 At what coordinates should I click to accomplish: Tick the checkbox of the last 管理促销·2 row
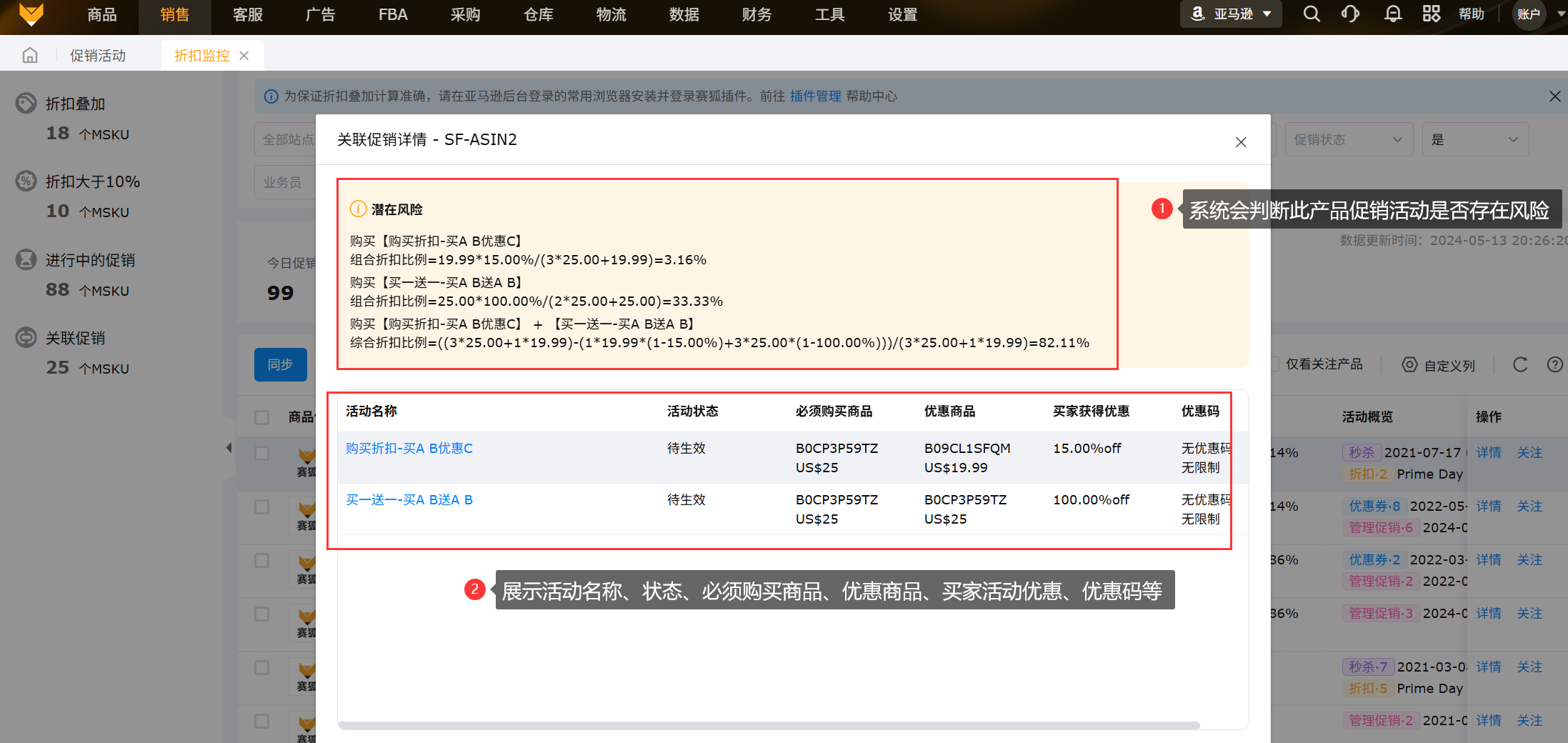(x=262, y=721)
